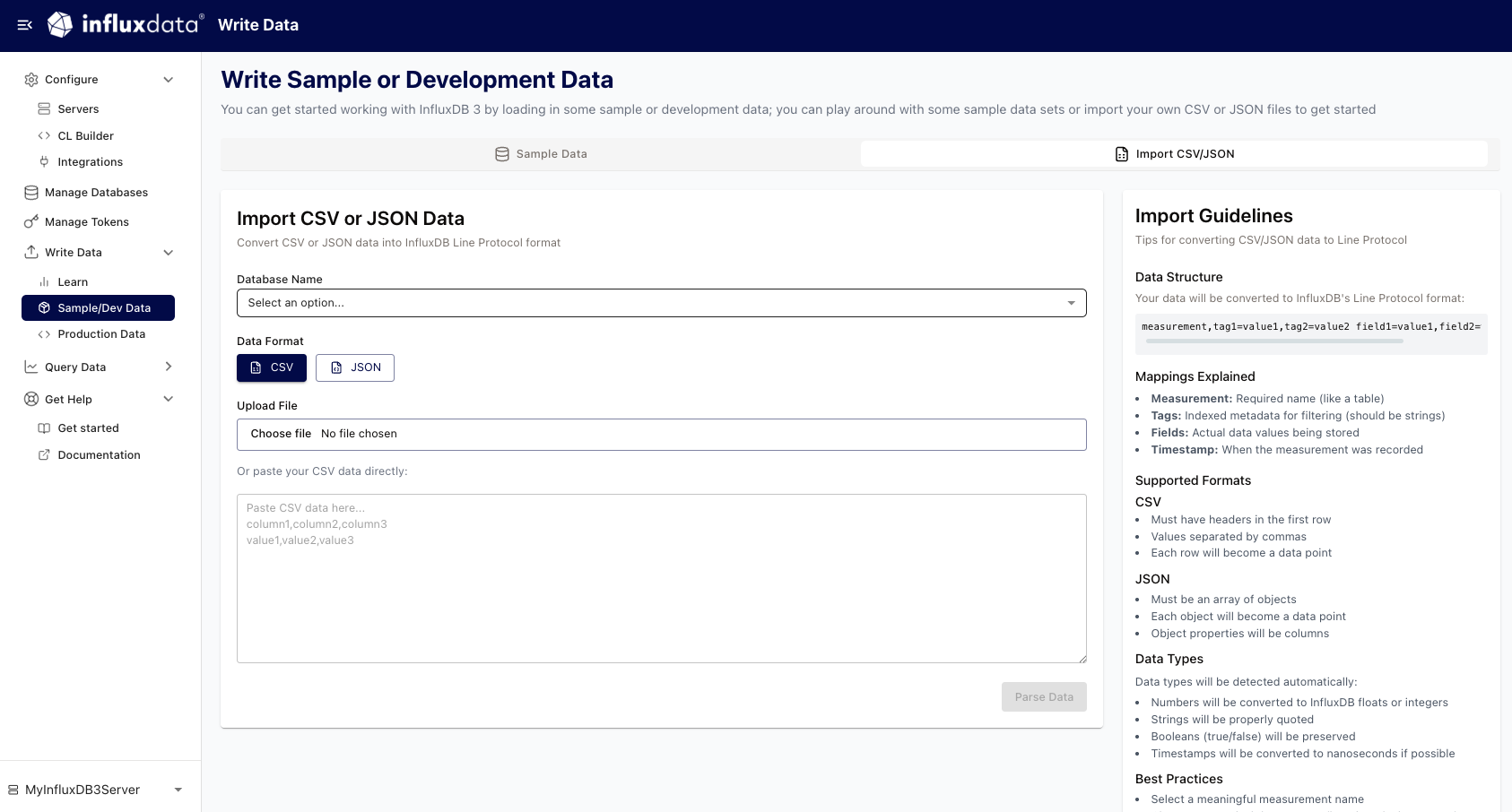Click the Choose file button
1512x812 pixels.
click(281, 434)
